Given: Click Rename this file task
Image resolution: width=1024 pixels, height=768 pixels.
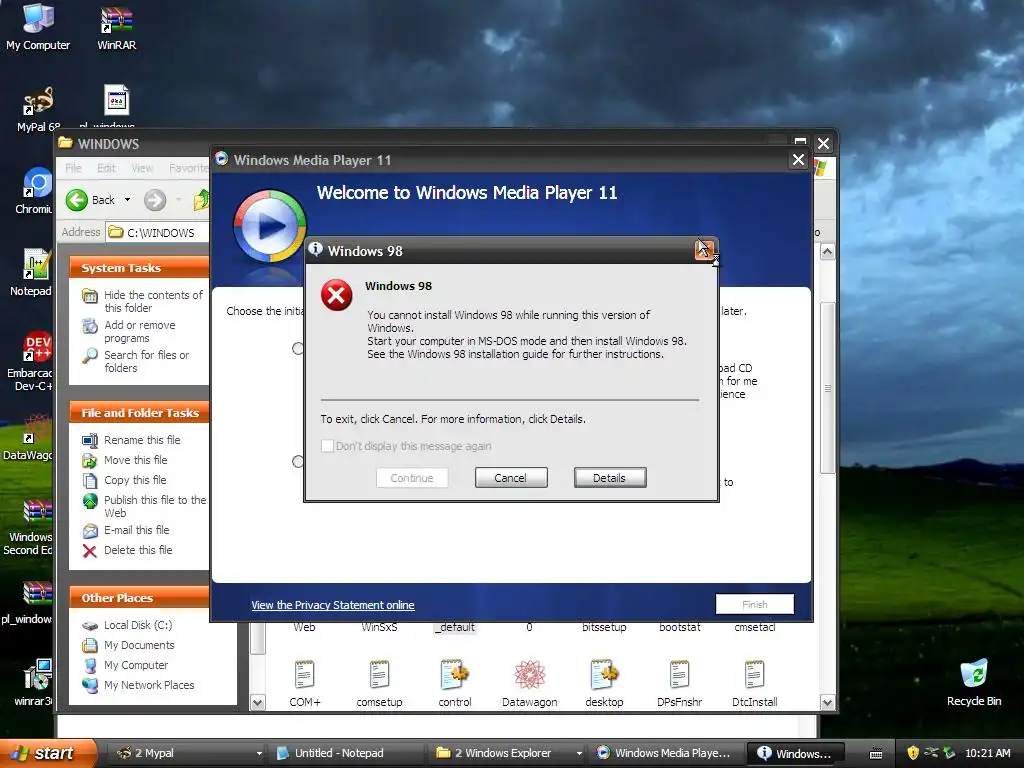Looking at the screenshot, I should click(142, 440).
